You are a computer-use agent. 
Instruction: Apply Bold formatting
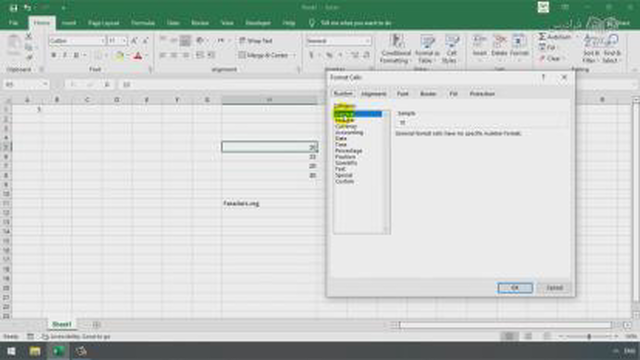53,55
